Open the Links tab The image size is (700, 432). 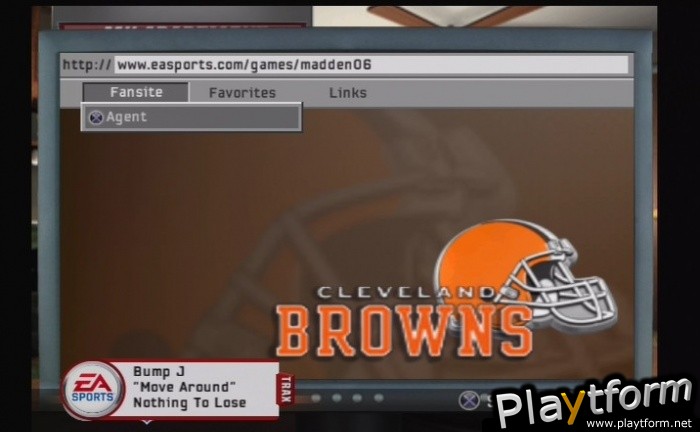(x=348, y=93)
